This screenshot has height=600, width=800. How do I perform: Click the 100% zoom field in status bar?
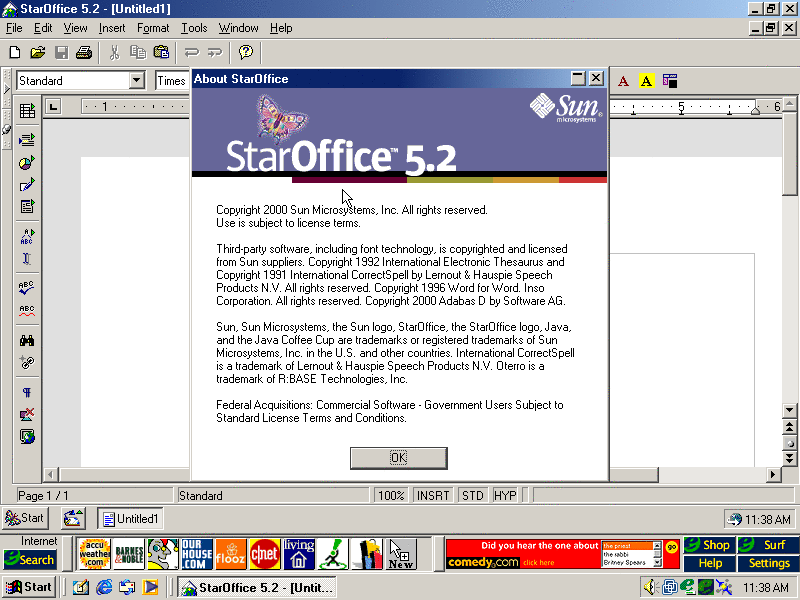pos(391,495)
